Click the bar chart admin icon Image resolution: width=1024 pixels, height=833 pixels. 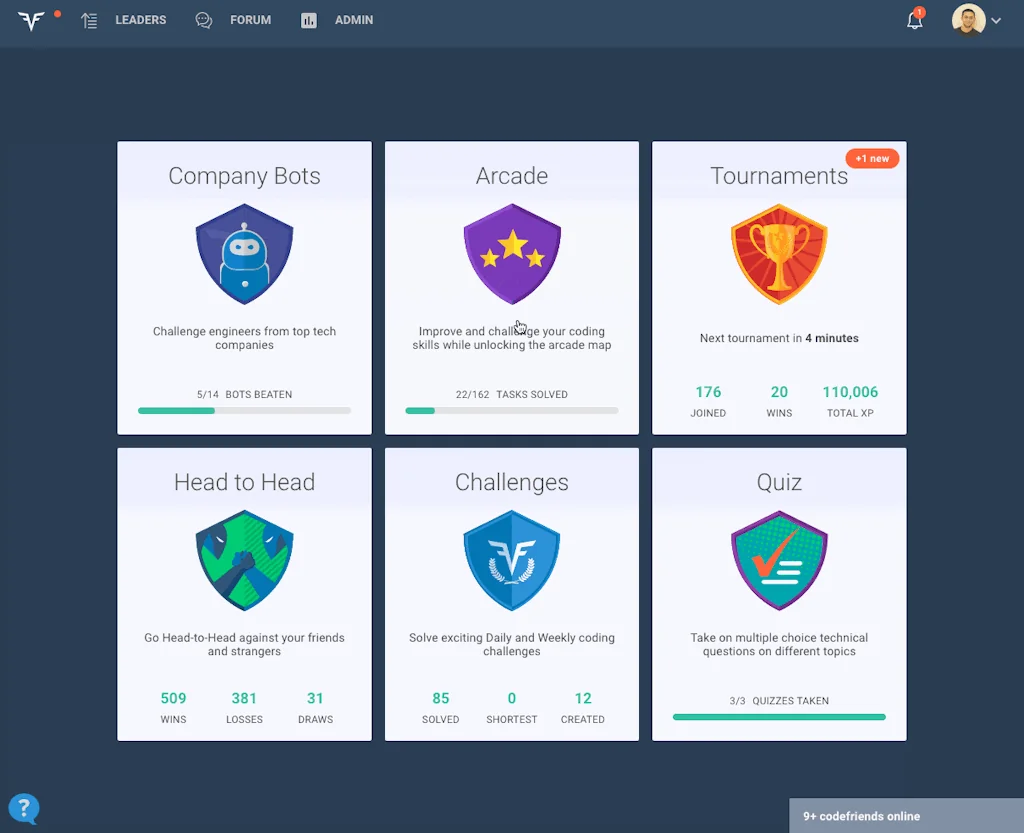click(x=309, y=20)
